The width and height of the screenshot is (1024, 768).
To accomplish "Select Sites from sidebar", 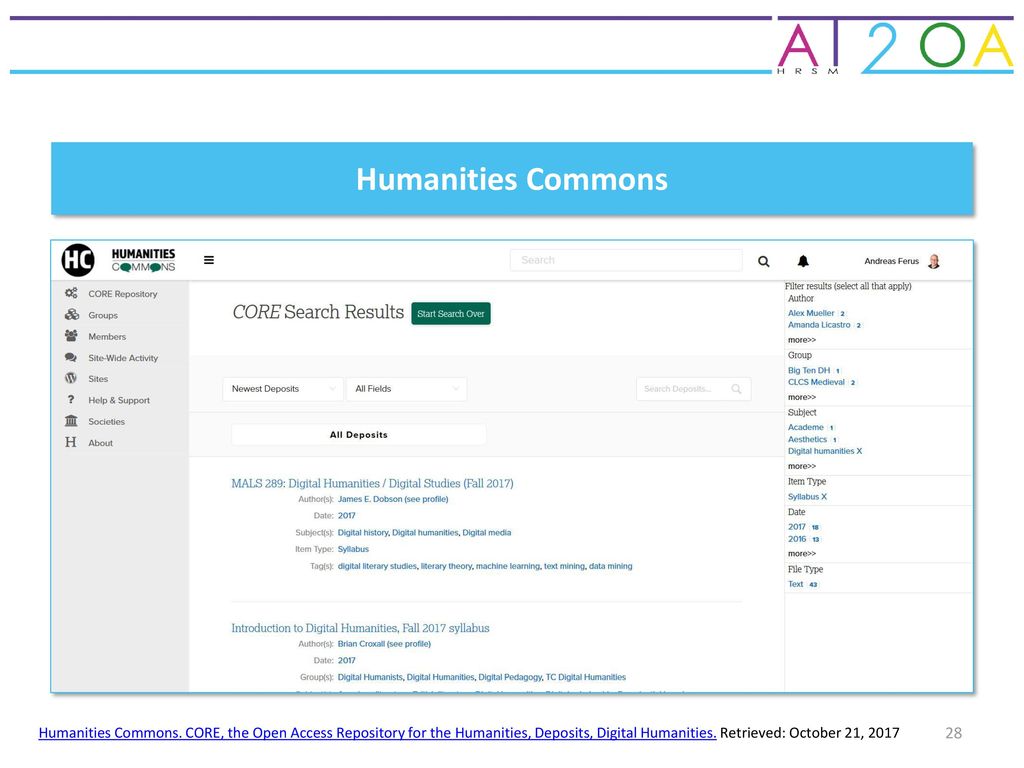I will [98, 379].
